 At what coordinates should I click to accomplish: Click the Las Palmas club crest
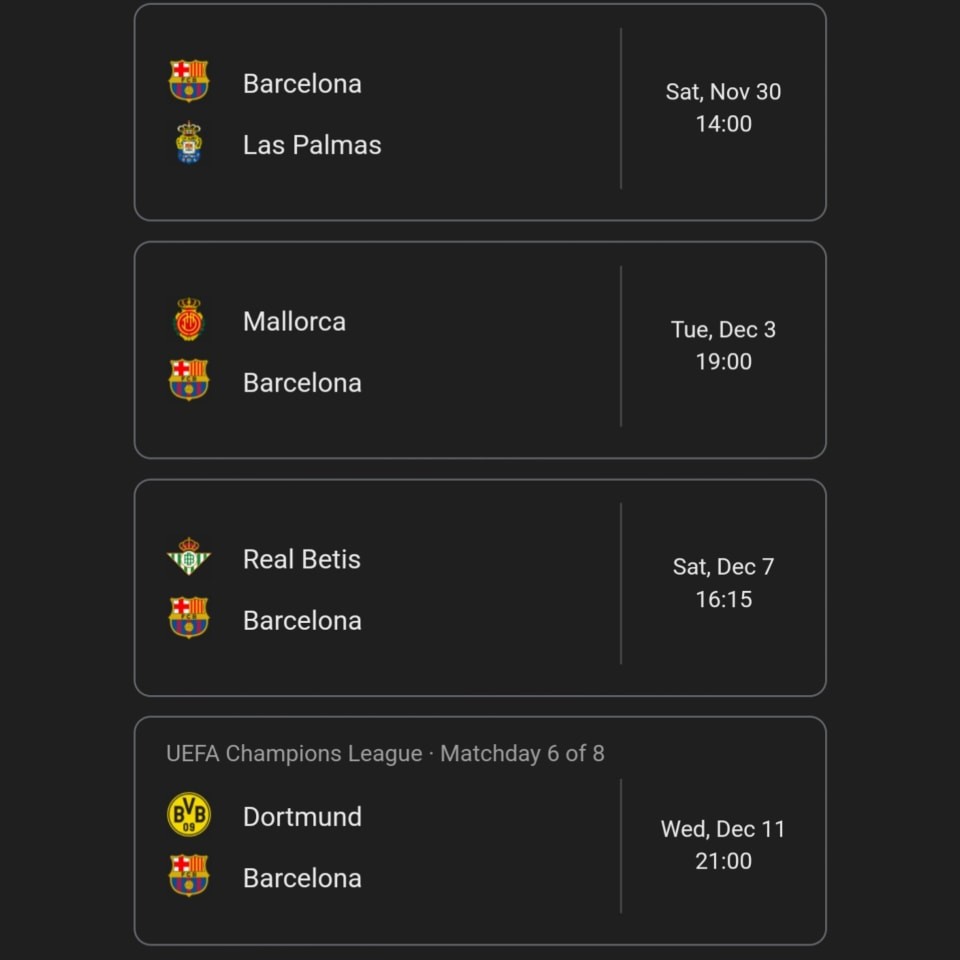click(189, 143)
